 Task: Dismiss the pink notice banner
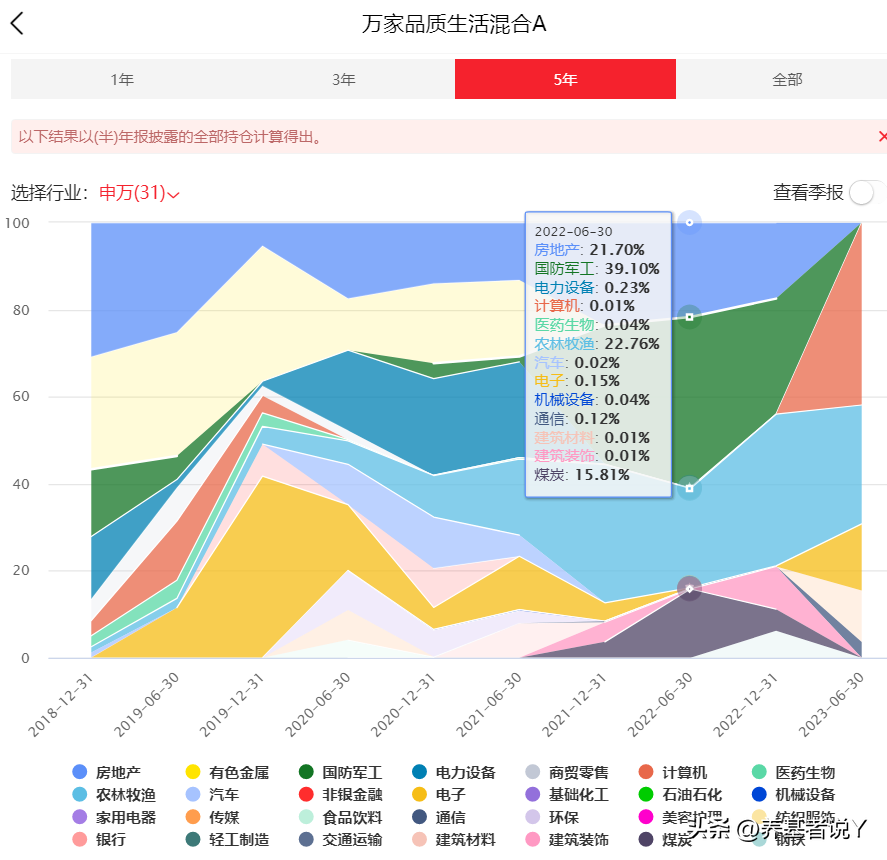tap(882, 136)
